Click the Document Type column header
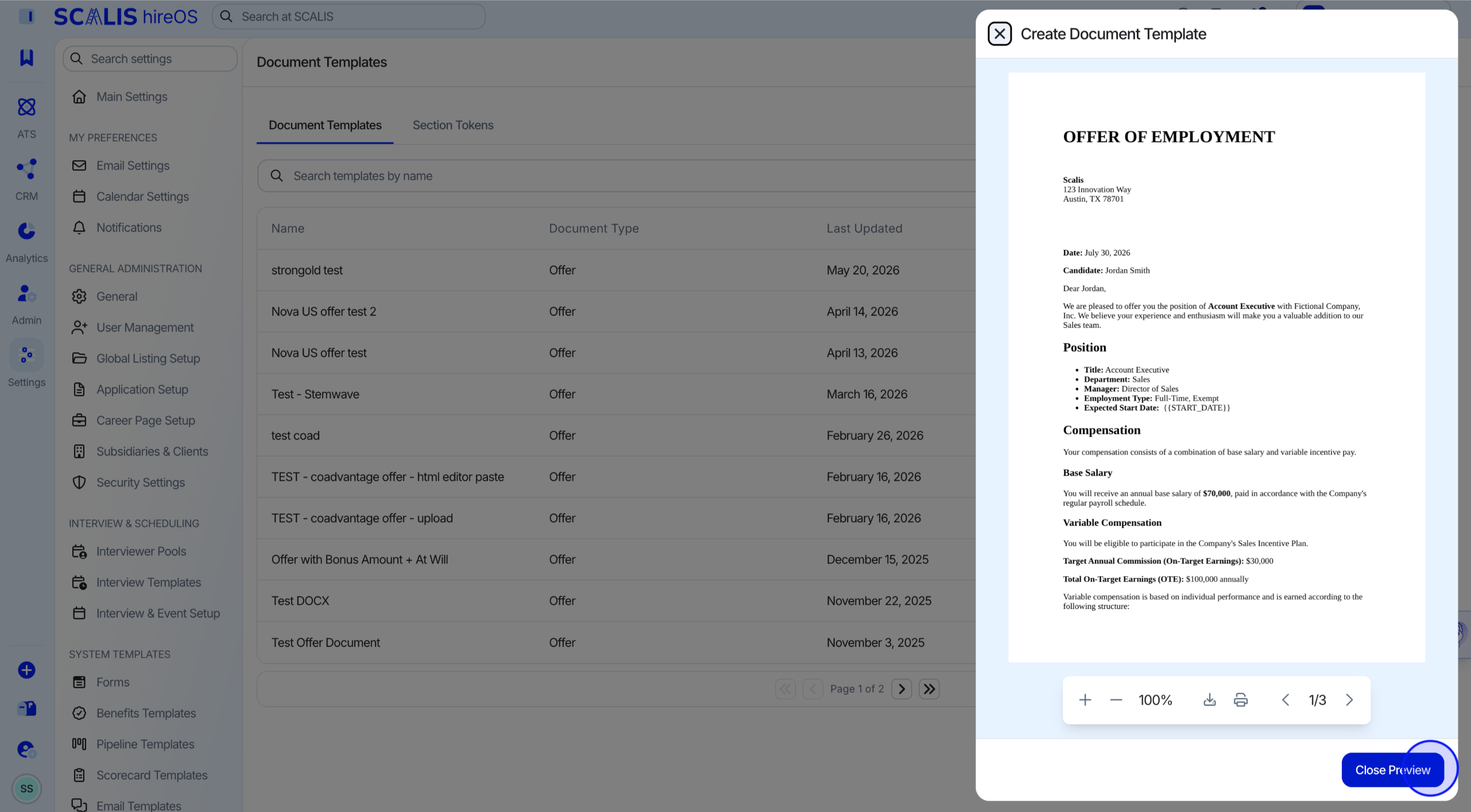 594,228
